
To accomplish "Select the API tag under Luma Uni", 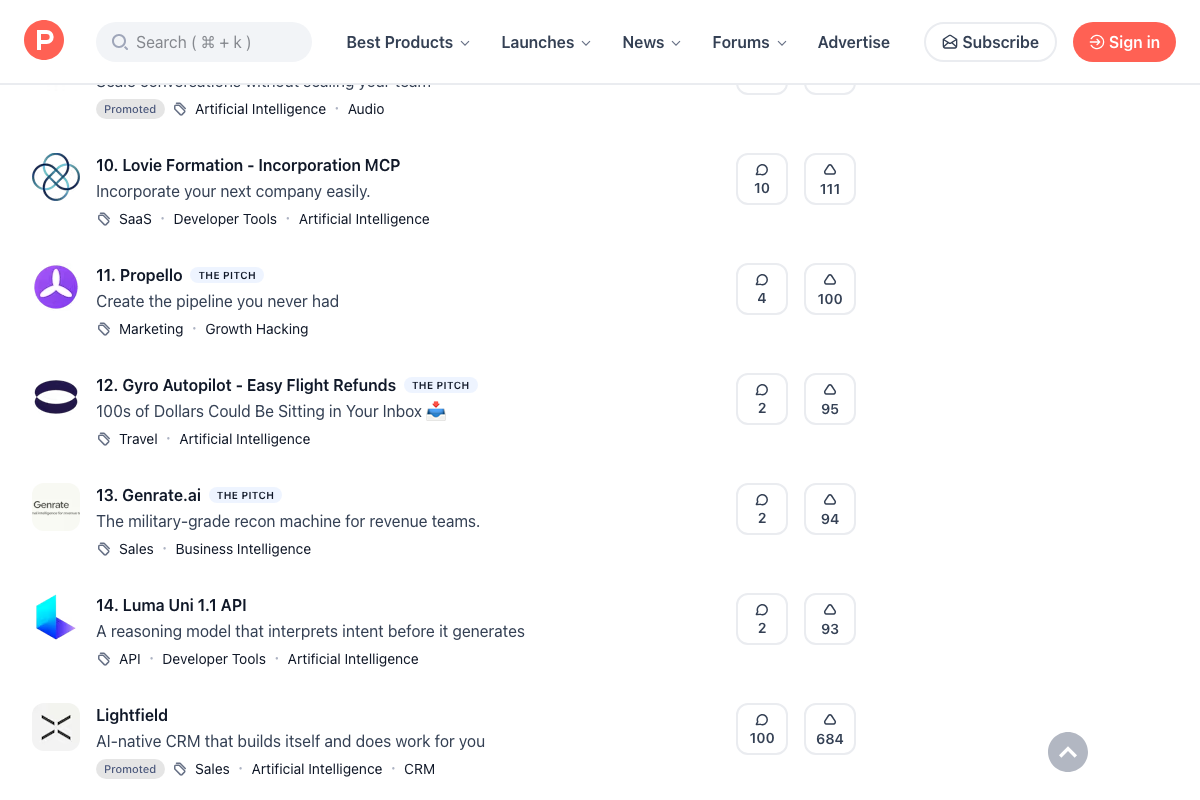I will point(130,659).
